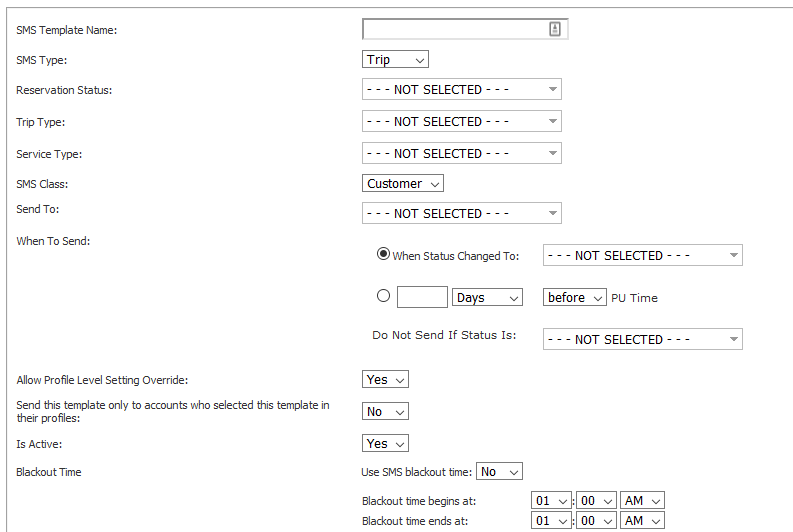Open the Use SMS blackout time dropdown

[x=500, y=472]
